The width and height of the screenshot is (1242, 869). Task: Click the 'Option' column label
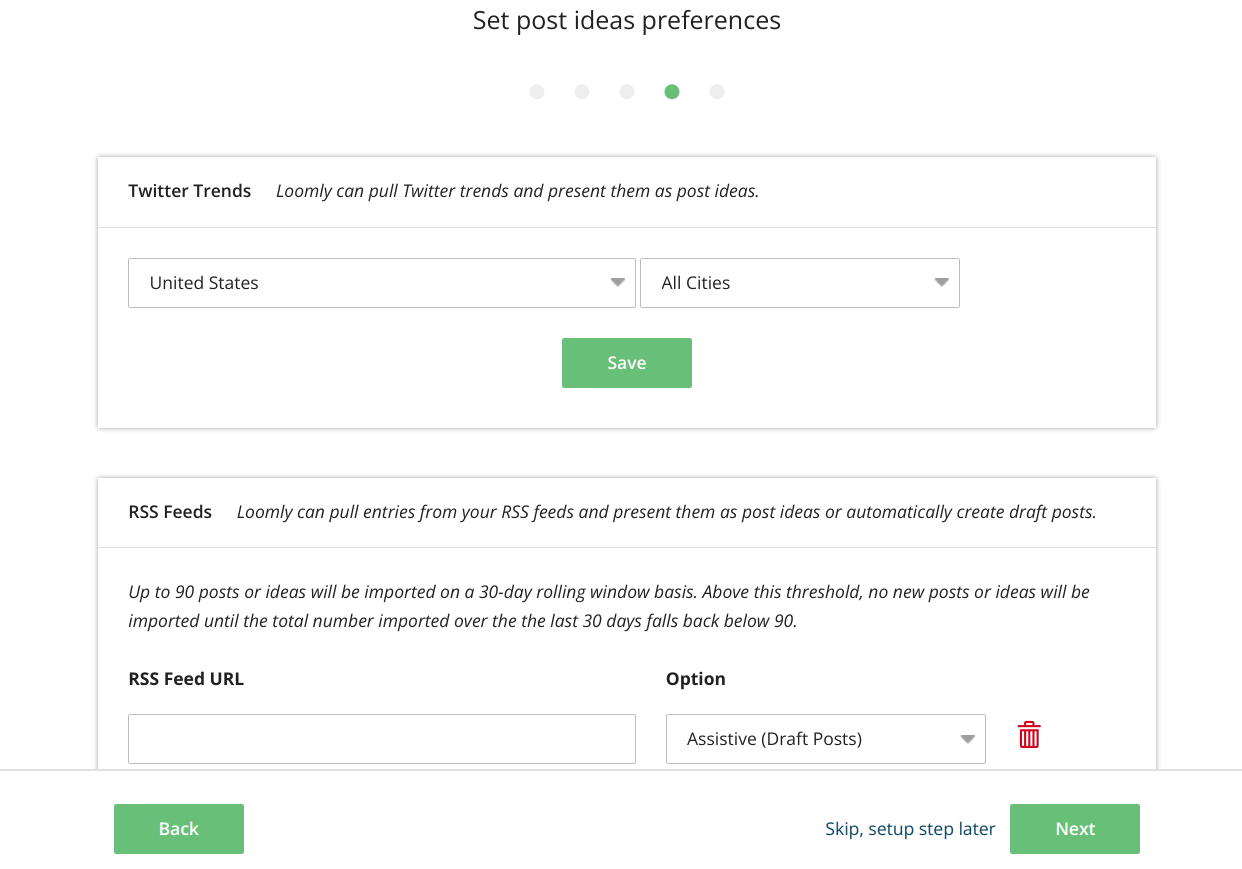(x=696, y=679)
